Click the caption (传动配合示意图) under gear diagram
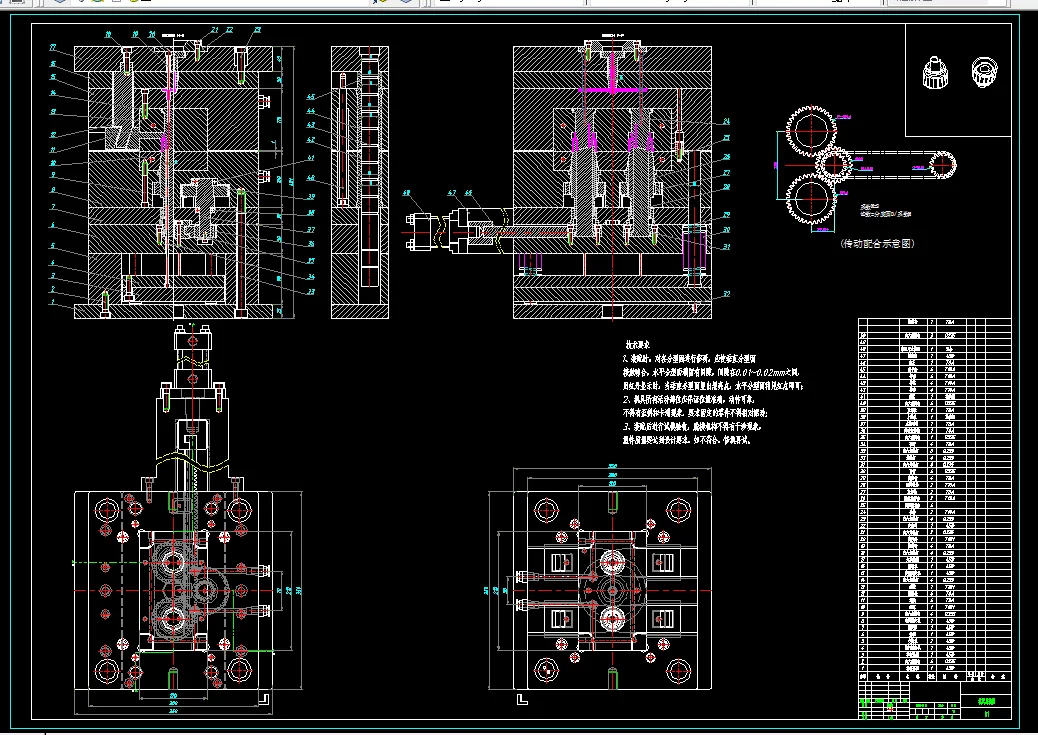1038x735 pixels. point(877,244)
